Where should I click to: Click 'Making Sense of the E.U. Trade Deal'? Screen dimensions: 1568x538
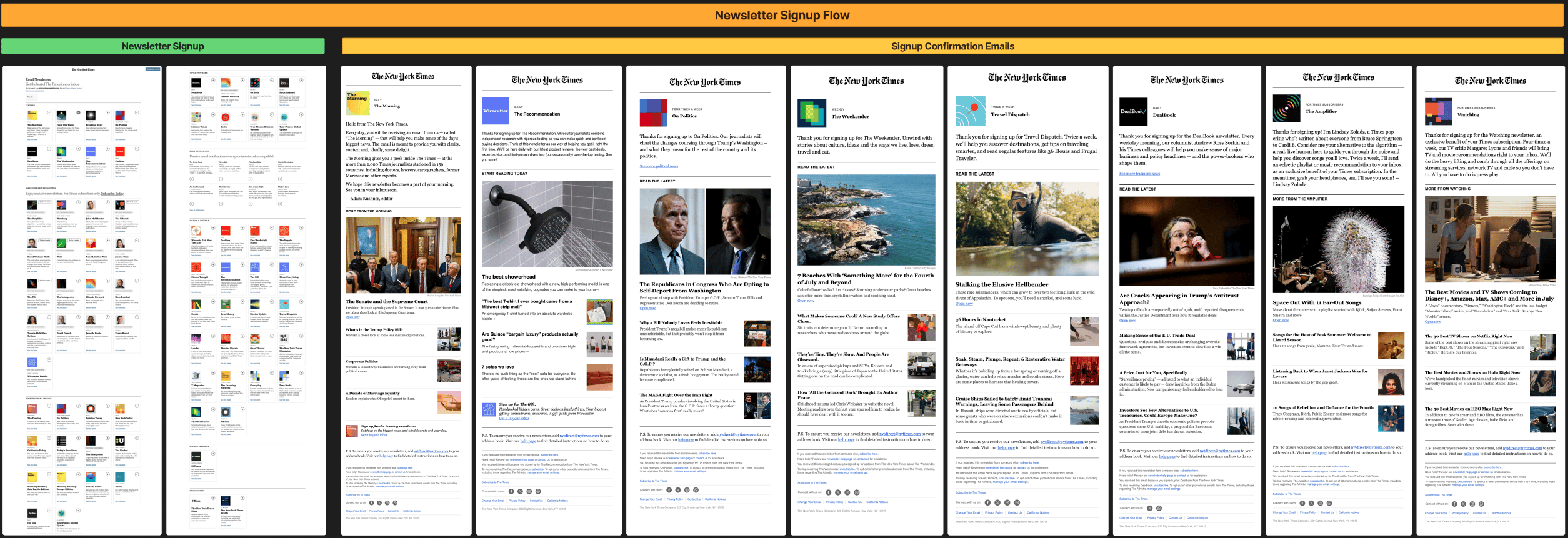click(1157, 336)
